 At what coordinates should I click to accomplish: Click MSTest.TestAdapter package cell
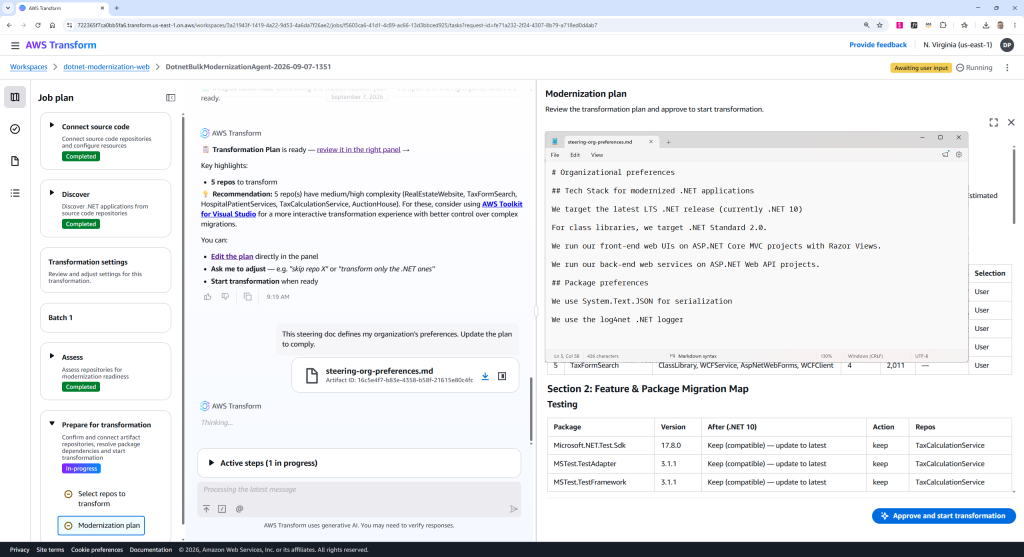point(601,464)
